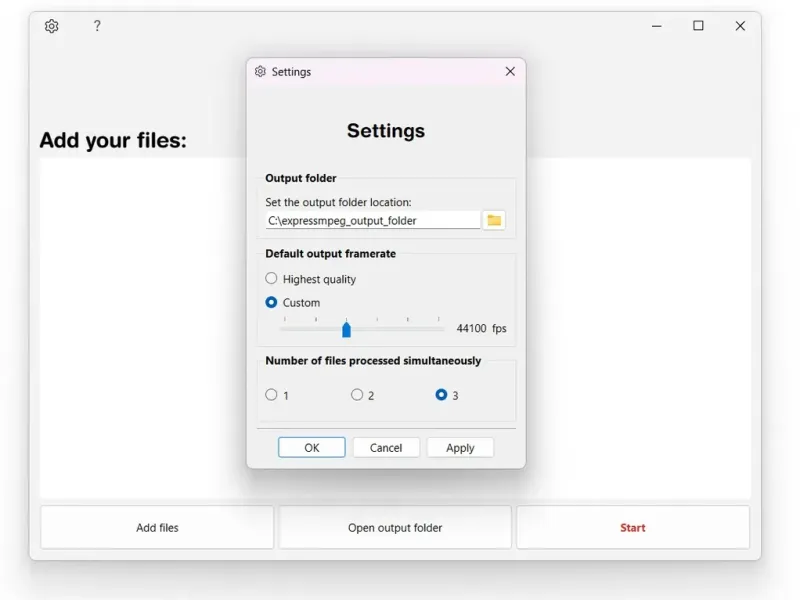Image resolution: width=800 pixels, height=600 pixels.
Task: Click Open output folder button
Action: coord(395,528)
